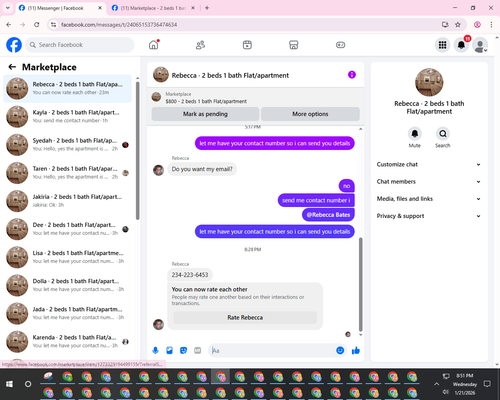Record a voice clip microphone icon
500x400 pixels.
point(155,350)
